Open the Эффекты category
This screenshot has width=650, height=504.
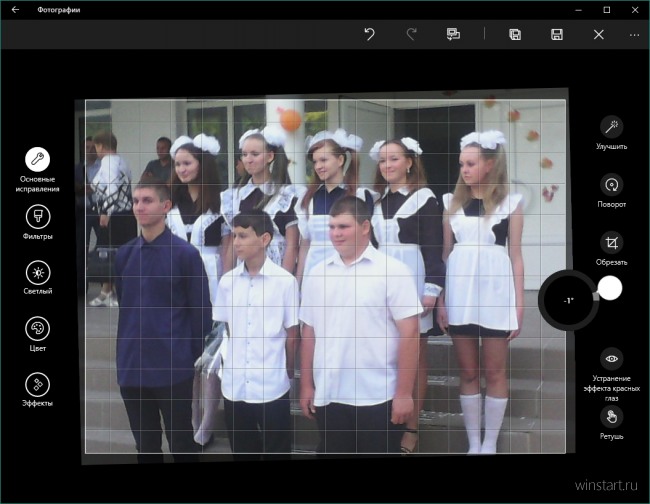[38, 385]
